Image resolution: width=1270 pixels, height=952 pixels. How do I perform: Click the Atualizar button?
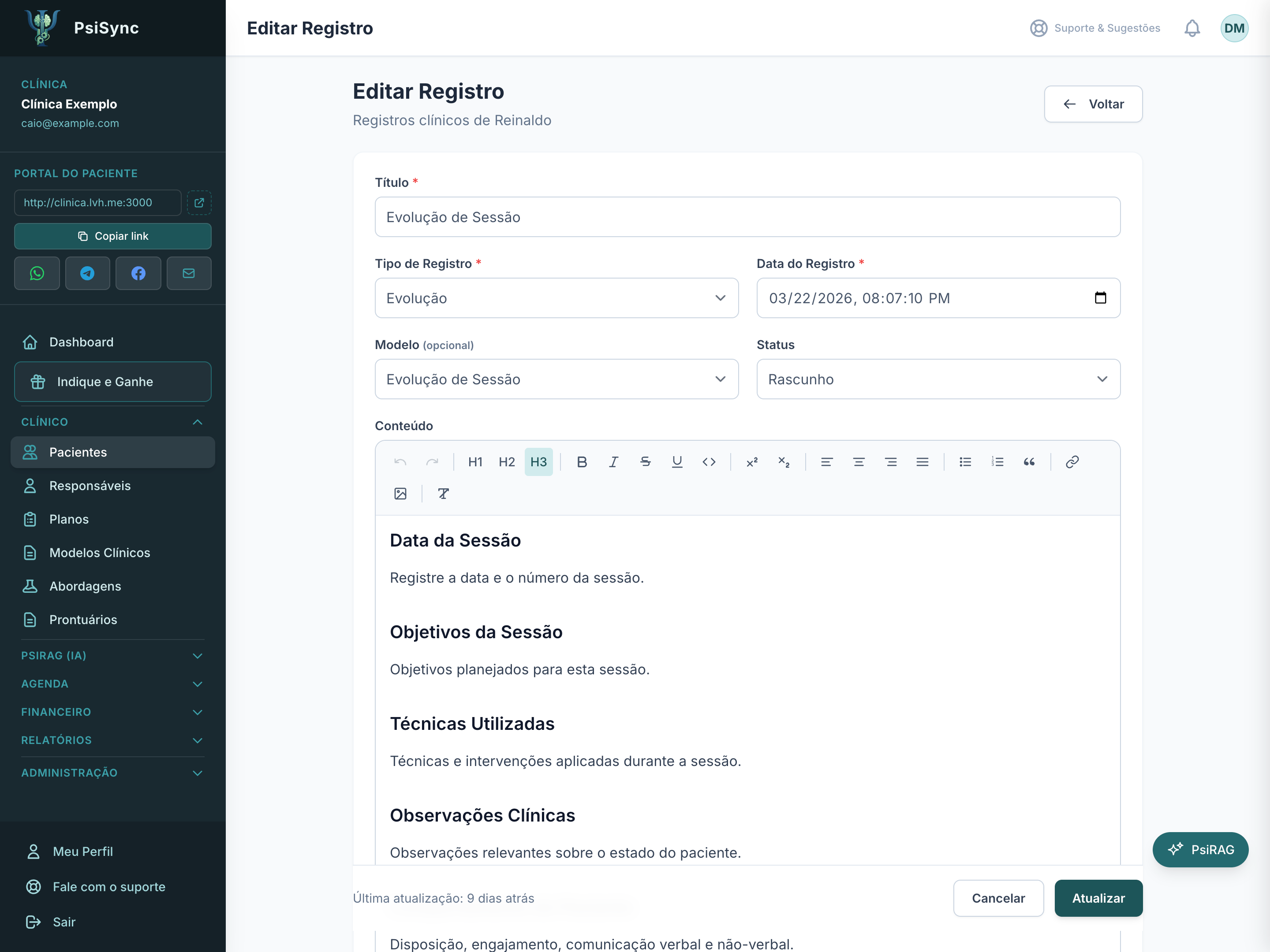pos(1098,898)
